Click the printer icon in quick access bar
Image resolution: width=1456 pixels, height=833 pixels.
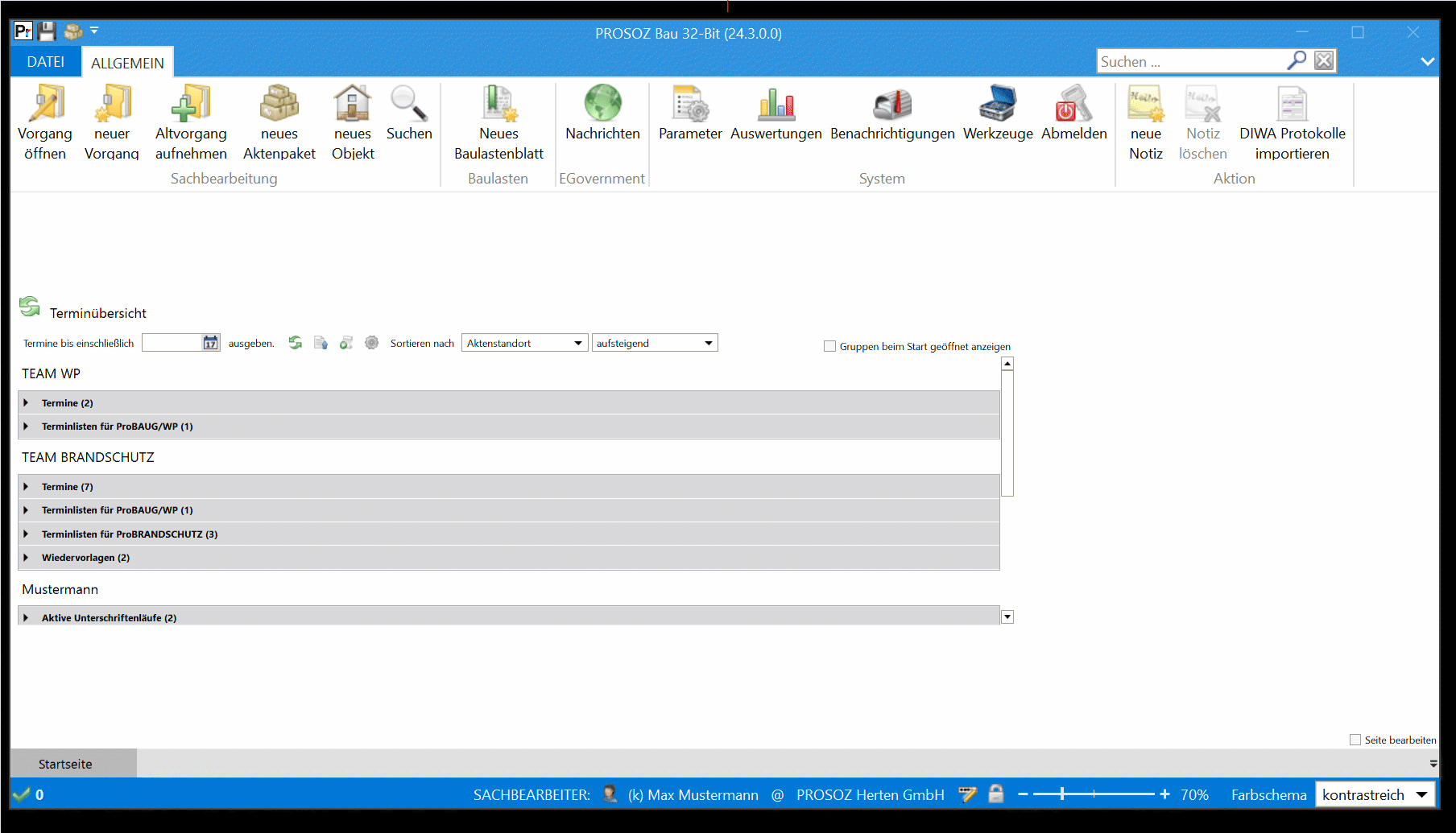(73, 31)
